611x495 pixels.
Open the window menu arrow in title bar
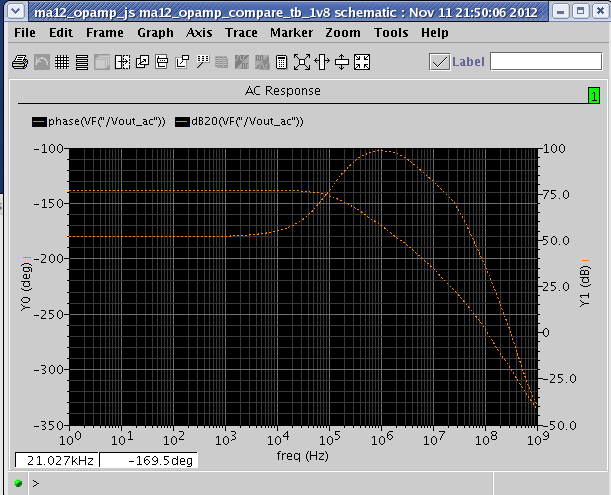(16, 11)
